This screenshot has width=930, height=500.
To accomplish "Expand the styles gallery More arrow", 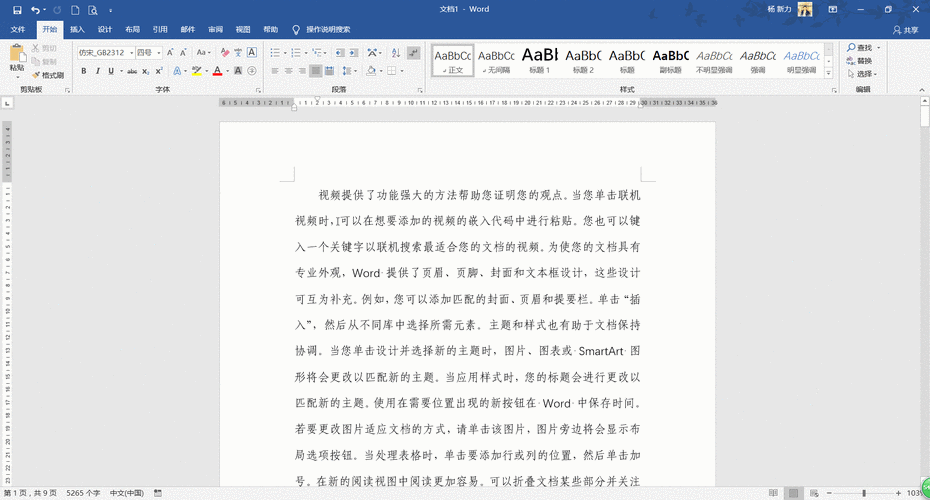I will 829,74.
